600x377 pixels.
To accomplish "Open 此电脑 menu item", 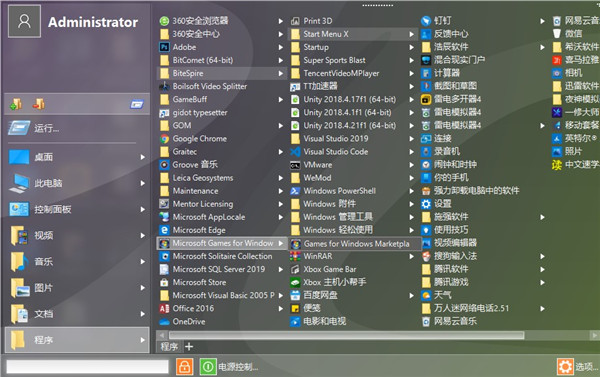I will (x=77, y=183).
